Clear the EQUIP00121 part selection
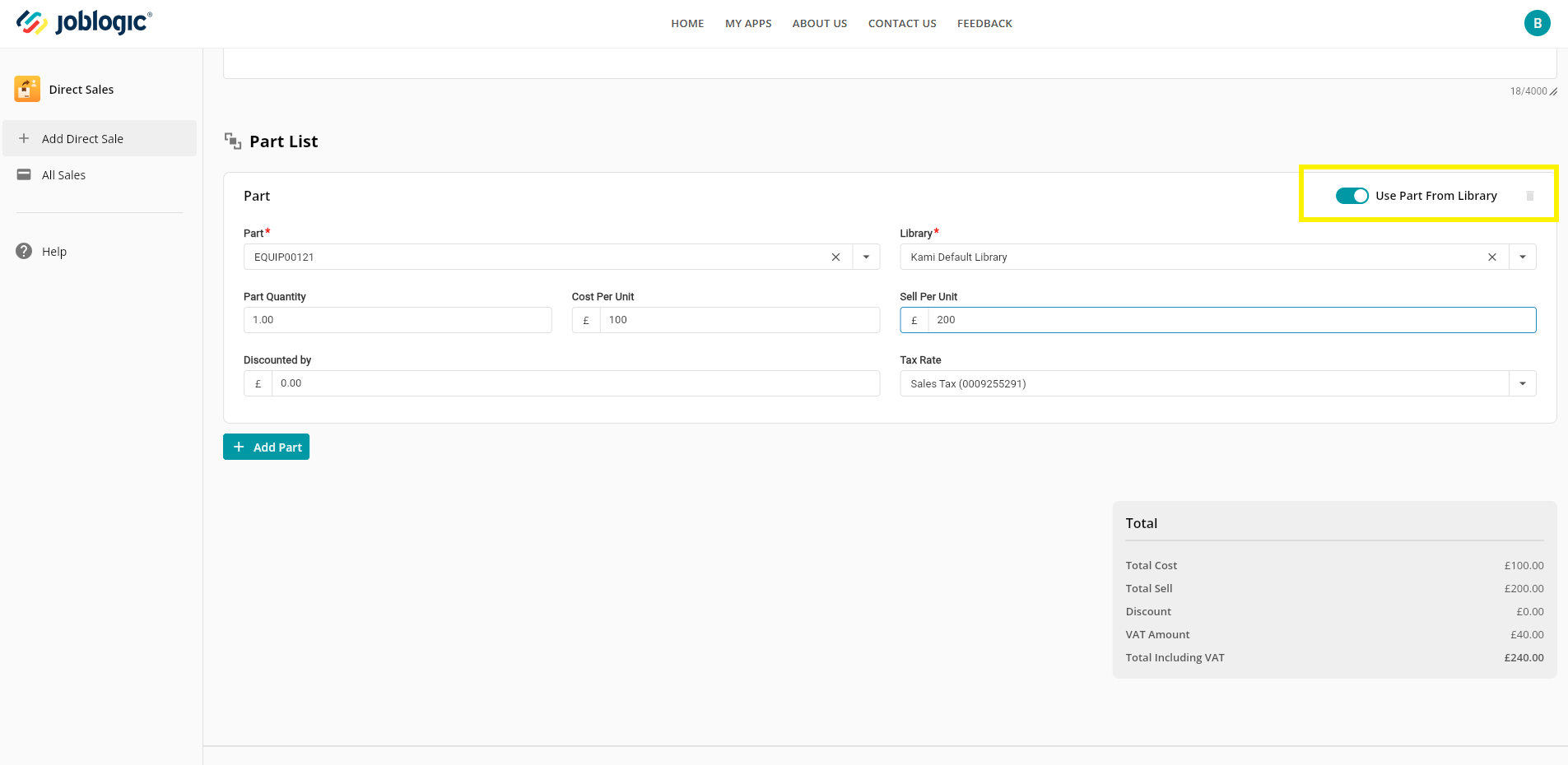The image size is (1568, 765). coord(835,257)
